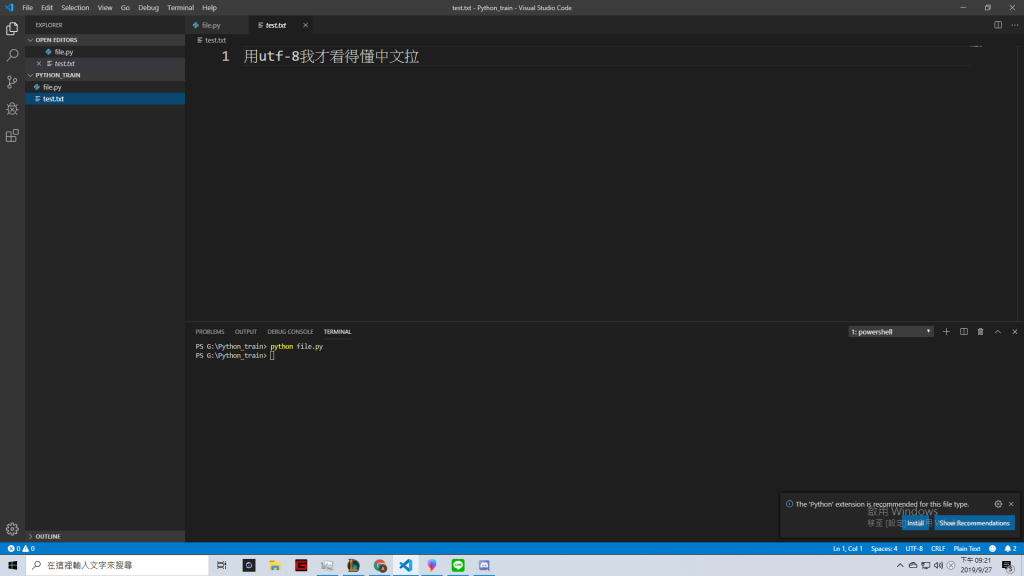Viewport: 1024px width, 576px height.
Task: Install the recommended Python extension
Action: click(916, 523)
